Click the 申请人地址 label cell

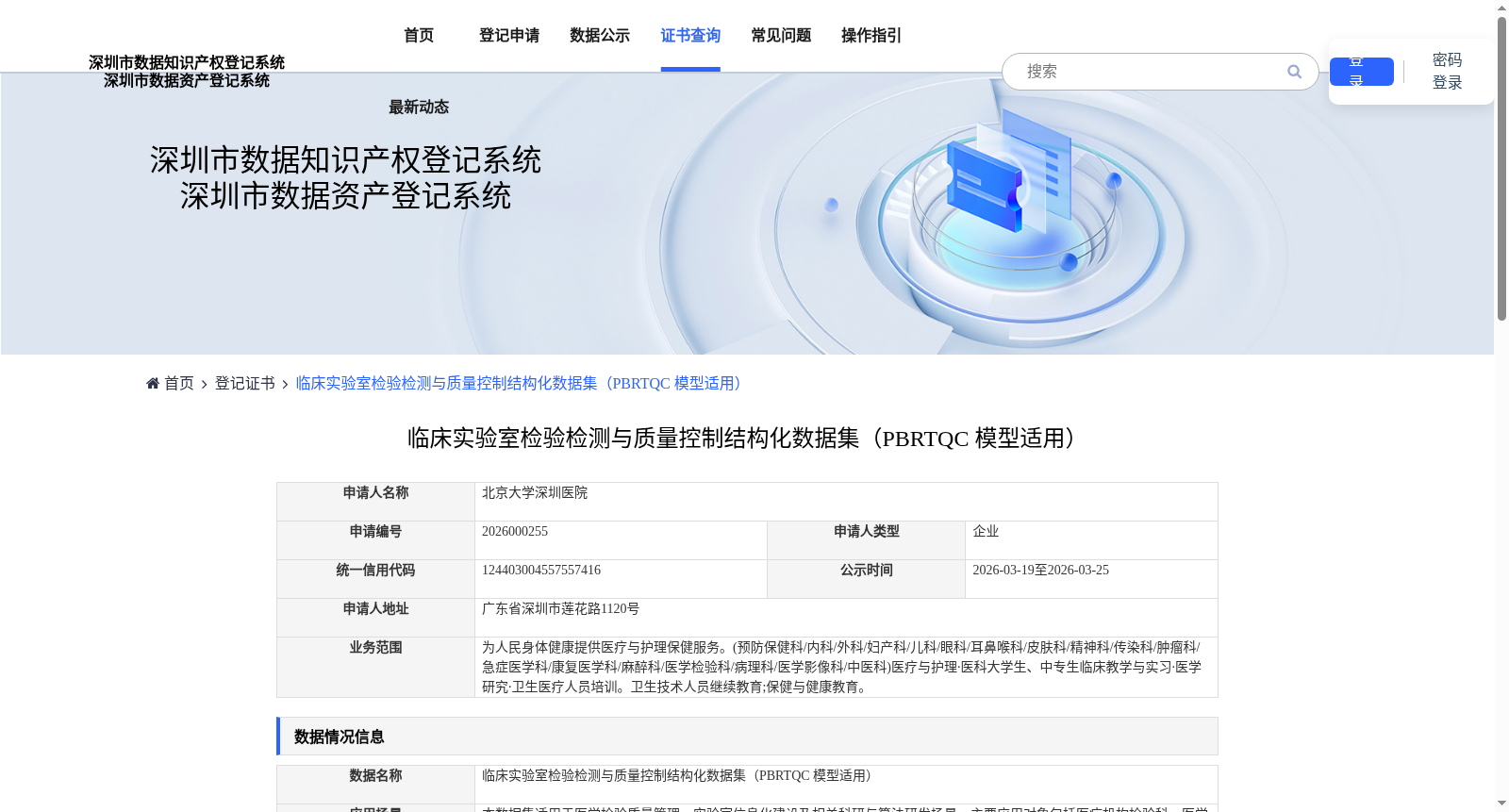[x=376, y=618]
